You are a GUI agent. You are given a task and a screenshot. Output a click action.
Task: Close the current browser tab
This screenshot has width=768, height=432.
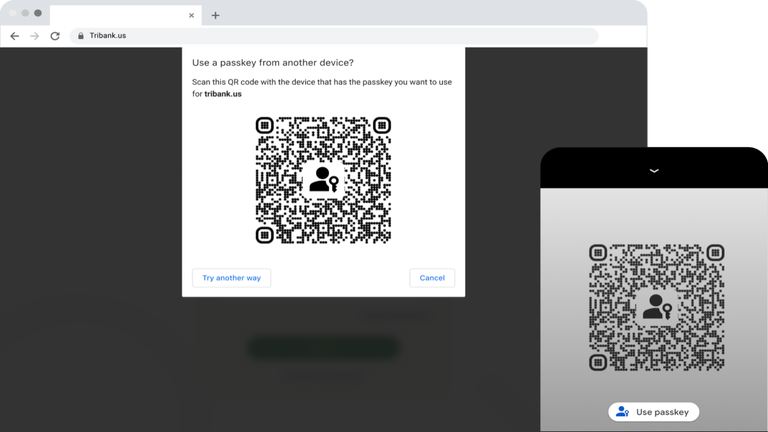(192, 15)
